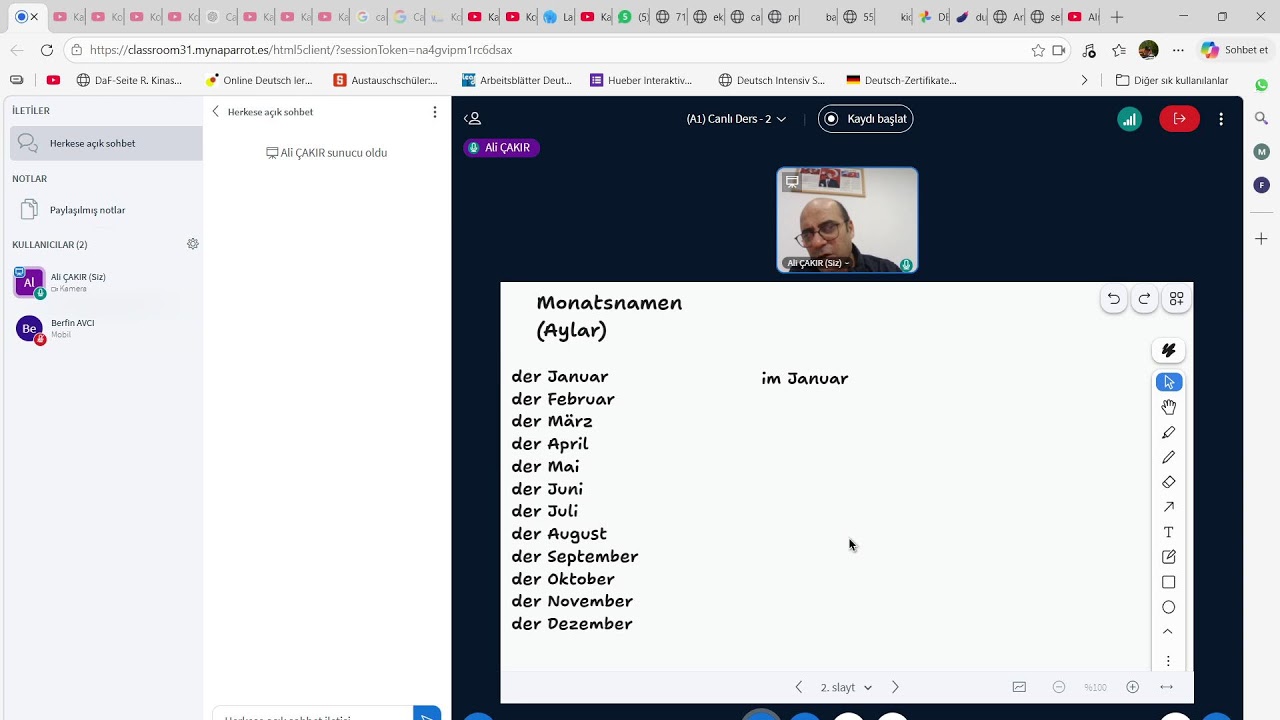This screenshot has height=720, width=1280.
Task: Open the toolbar's three-dot overflow menu
Action: (1168, 661)
